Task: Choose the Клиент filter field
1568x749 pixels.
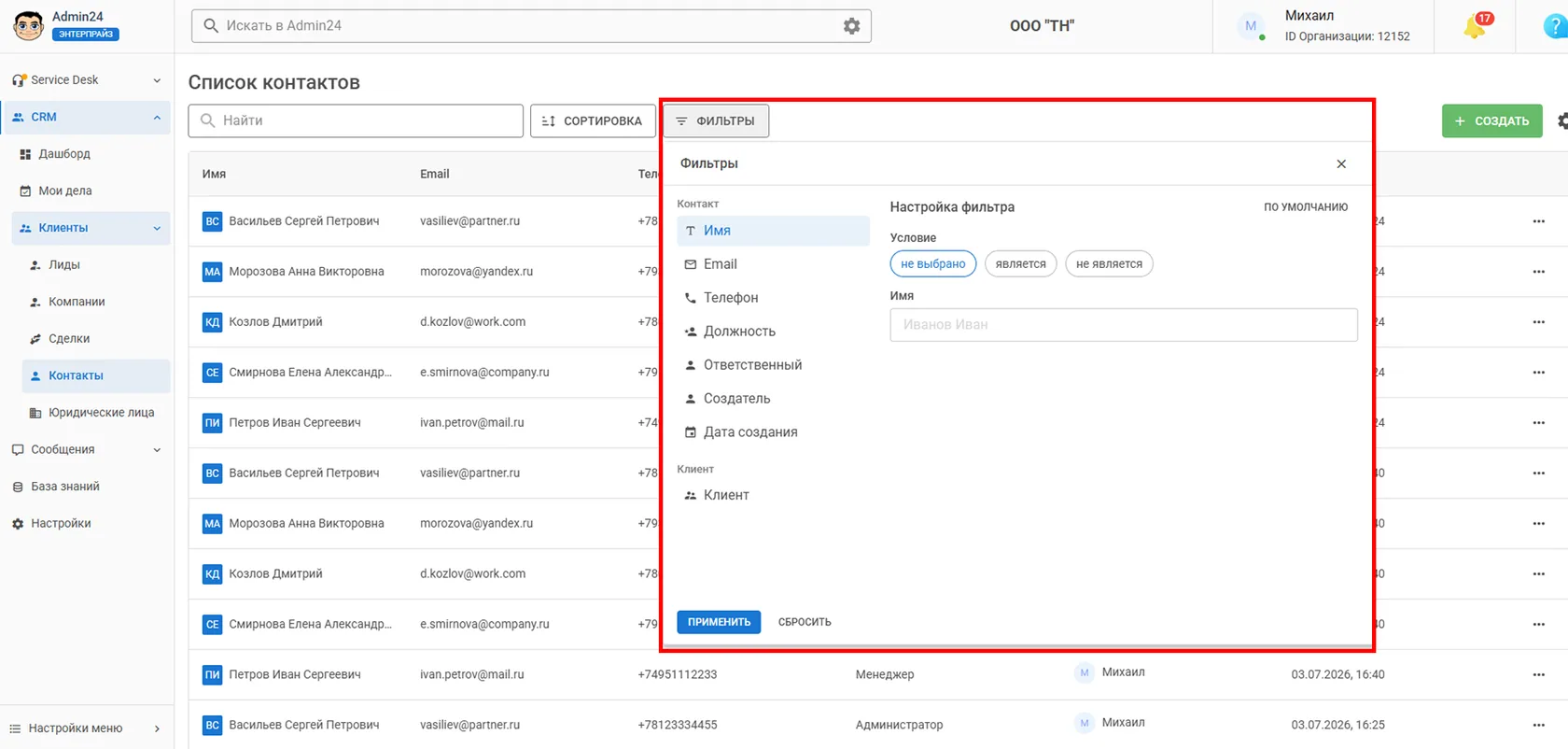Action: [773, 495]
